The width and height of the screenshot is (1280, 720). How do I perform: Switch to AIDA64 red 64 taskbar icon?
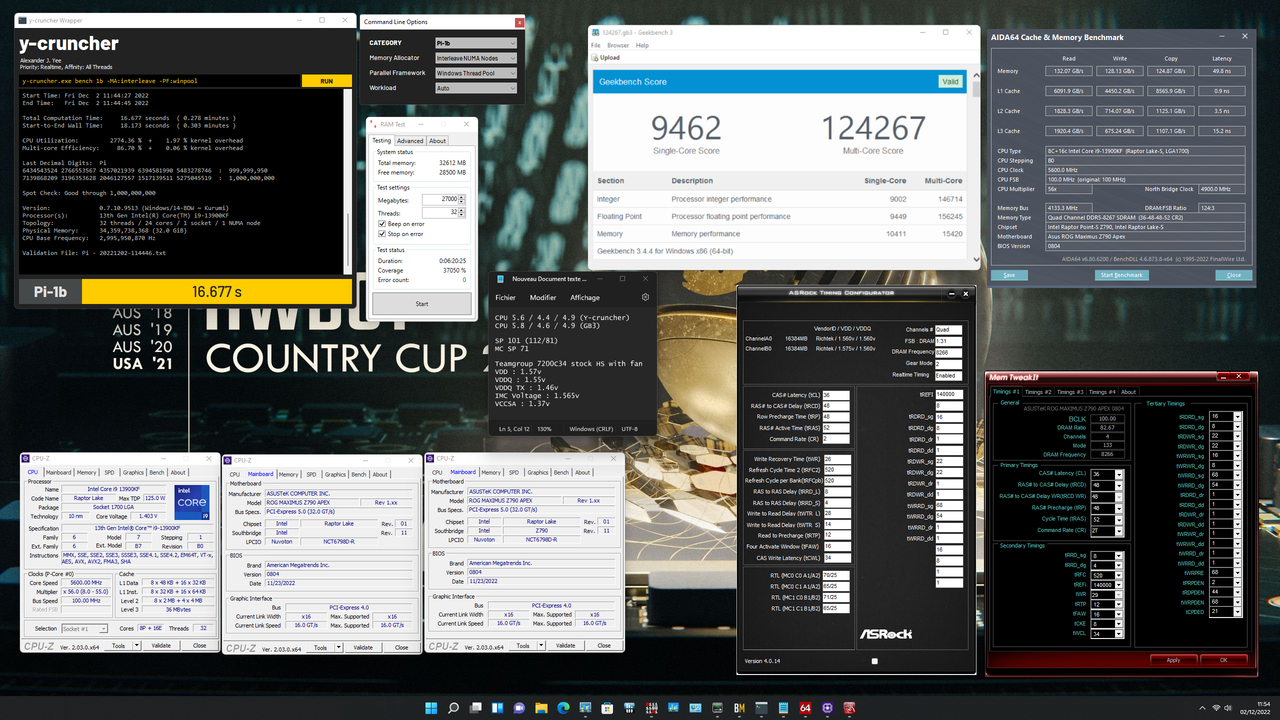tap(805, 708)
